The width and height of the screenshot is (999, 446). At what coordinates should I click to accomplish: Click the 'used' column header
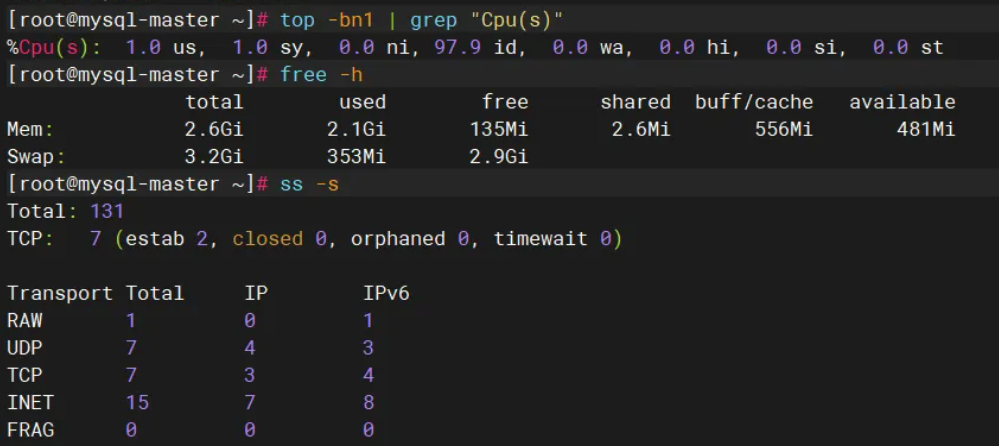pos(363,102)
